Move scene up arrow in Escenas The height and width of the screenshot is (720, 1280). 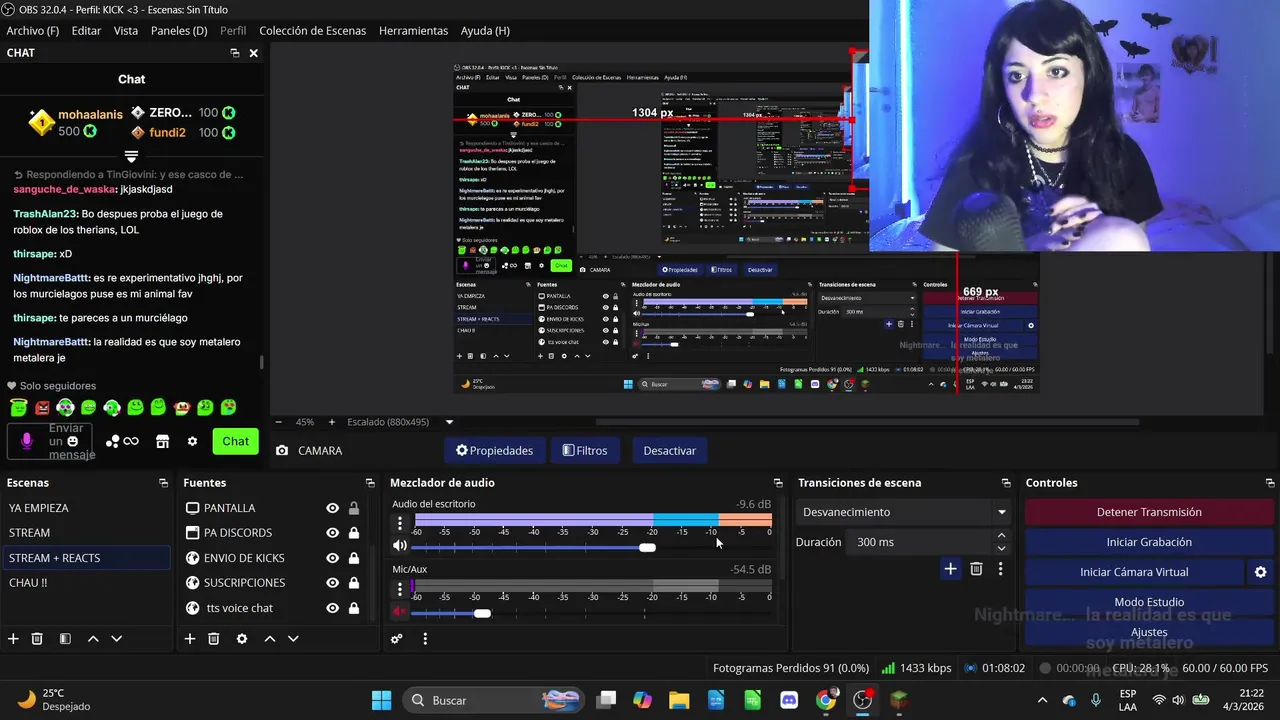click(93, 639)
